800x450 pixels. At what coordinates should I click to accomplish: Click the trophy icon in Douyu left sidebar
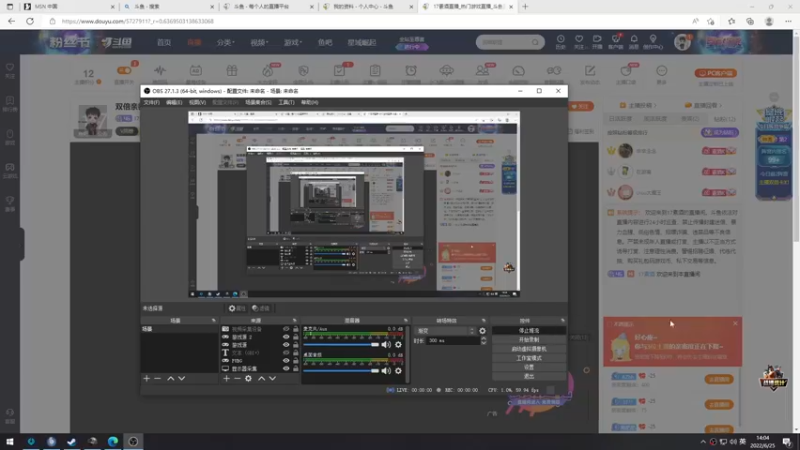[x=10, y=200]
